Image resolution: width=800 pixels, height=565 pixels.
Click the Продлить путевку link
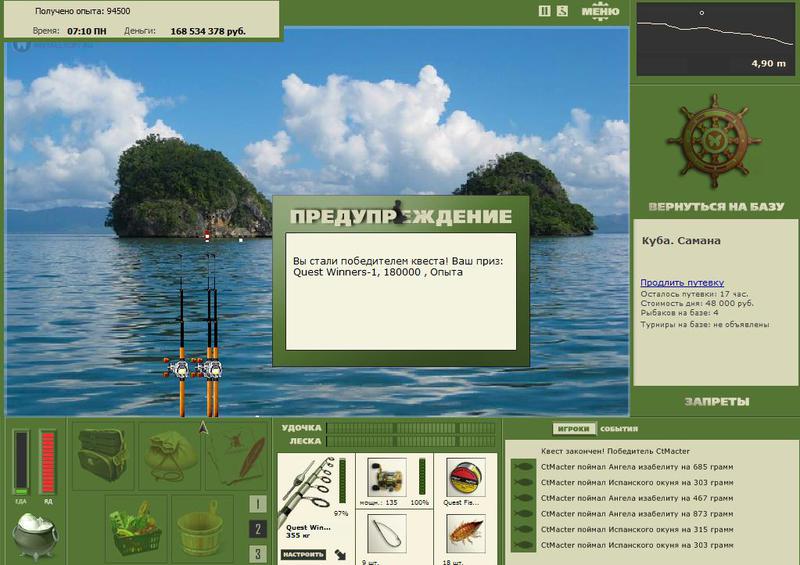pyautogui.click(x=682, y=282)
